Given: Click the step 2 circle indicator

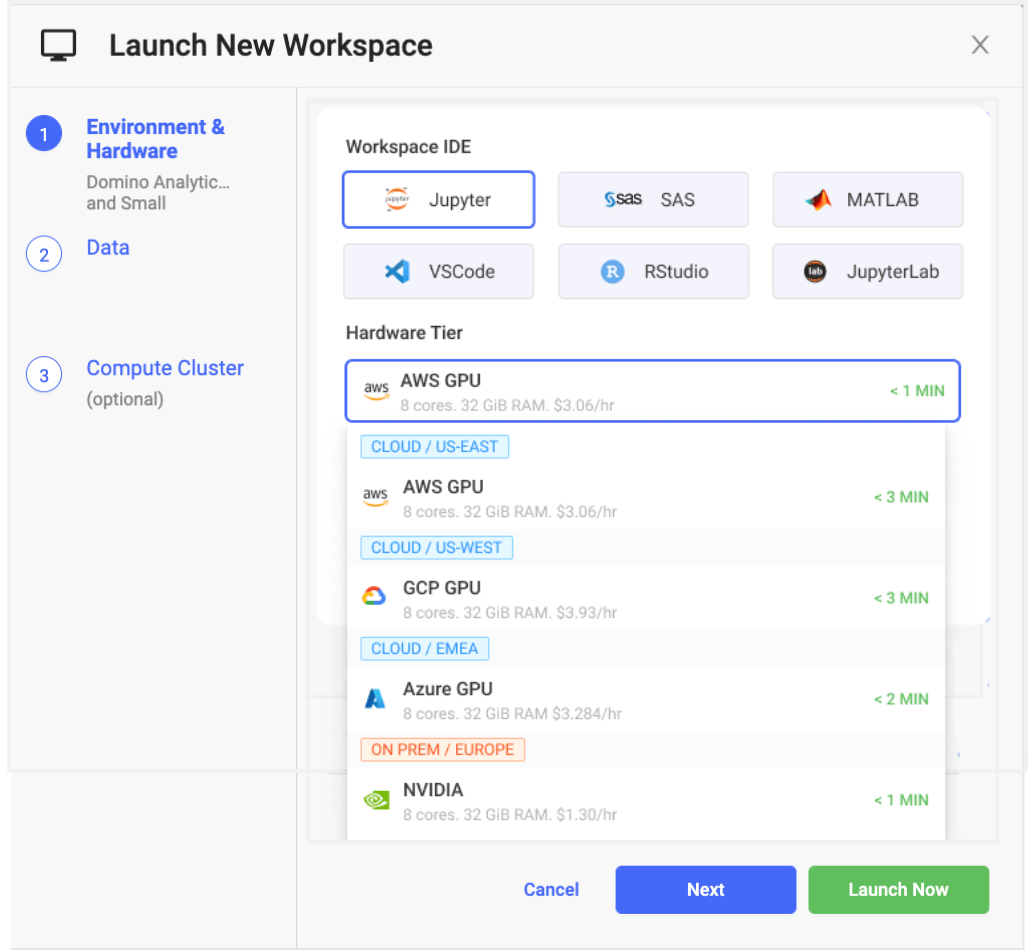Looking at the screenshot, I should coord(44,254).
